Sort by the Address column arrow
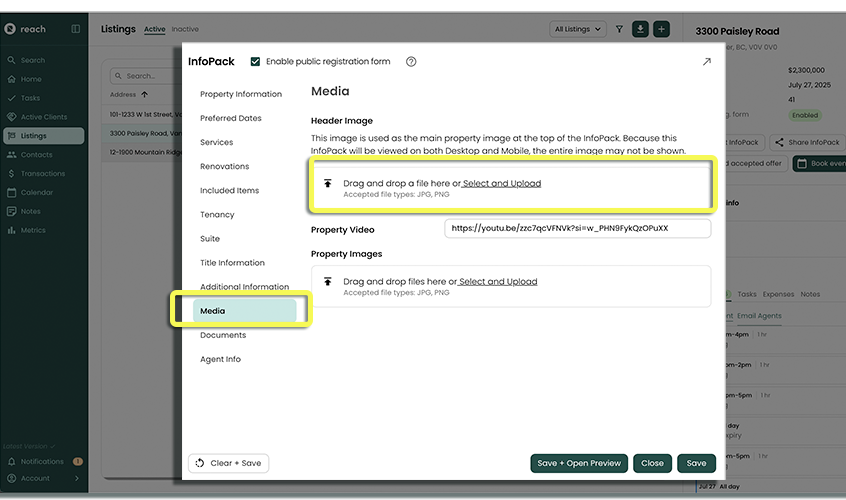The width and height of the screenshot is (846, 500). (x=145, y=95)
